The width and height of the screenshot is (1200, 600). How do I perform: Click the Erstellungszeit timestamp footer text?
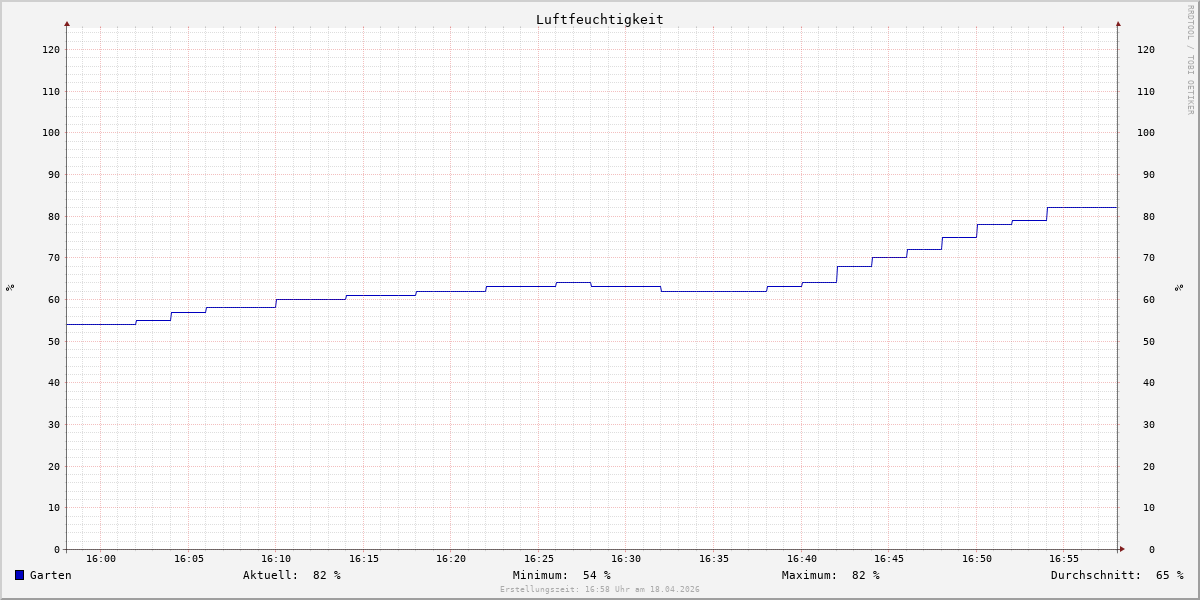599,589
